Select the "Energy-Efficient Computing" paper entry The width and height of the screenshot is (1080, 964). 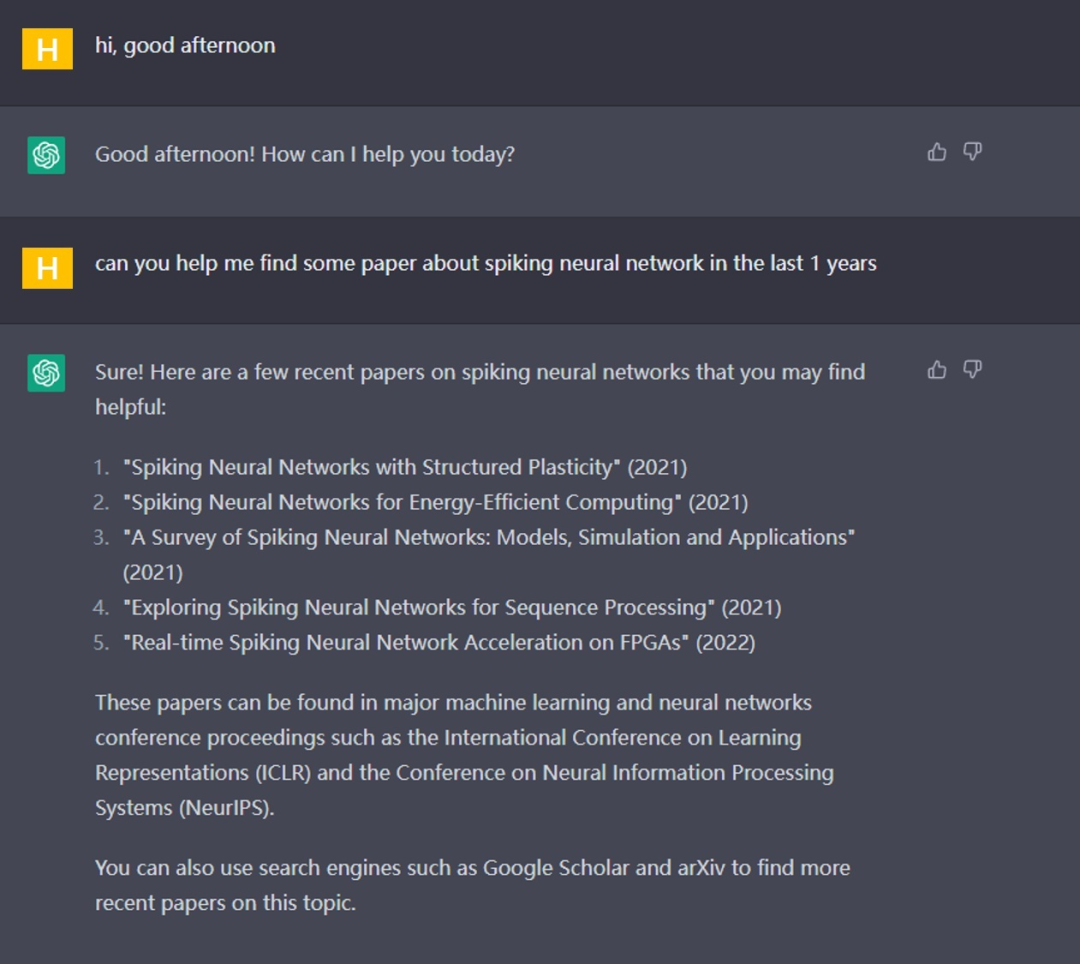point(435,502)
